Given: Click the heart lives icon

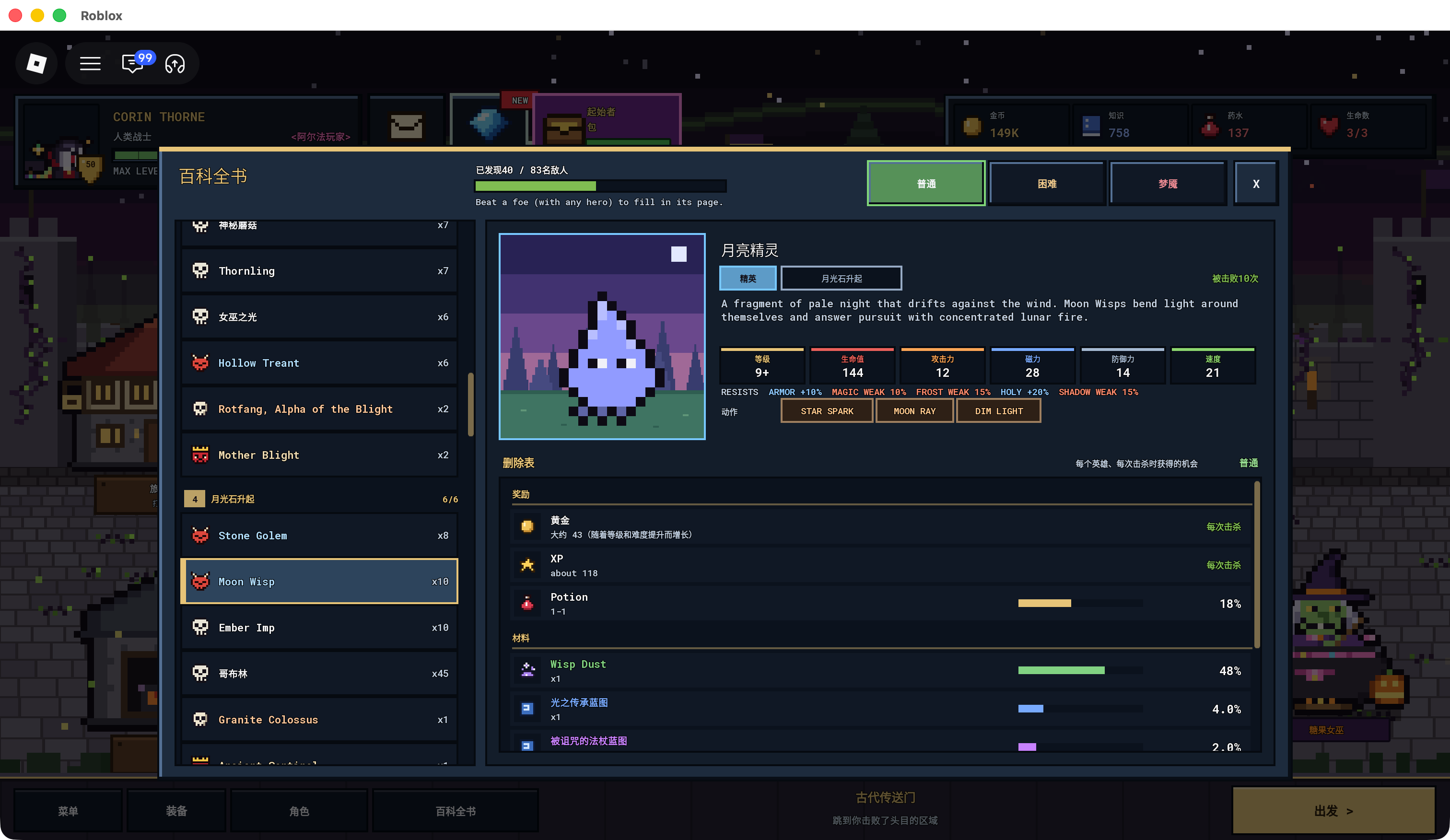Looking at the screenshot, I should [1329, 126].
